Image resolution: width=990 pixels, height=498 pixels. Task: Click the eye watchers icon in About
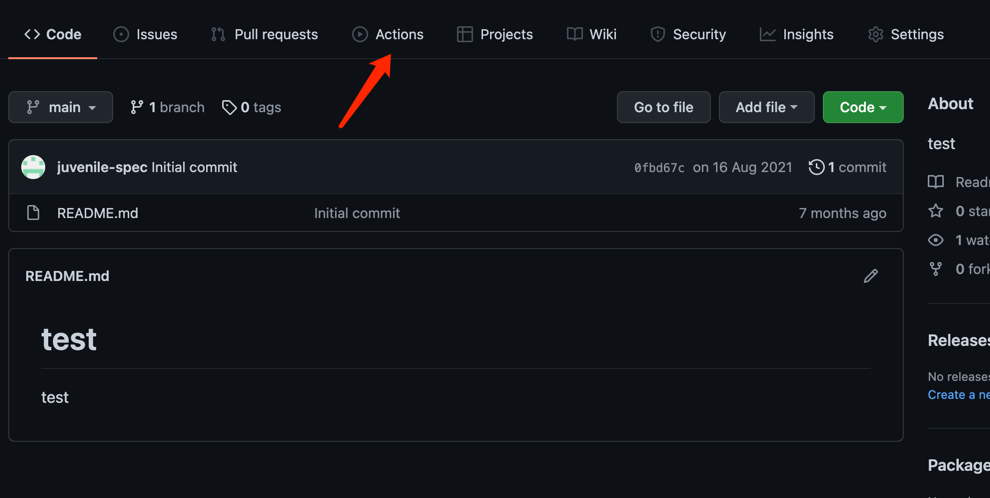click(936, 240)
